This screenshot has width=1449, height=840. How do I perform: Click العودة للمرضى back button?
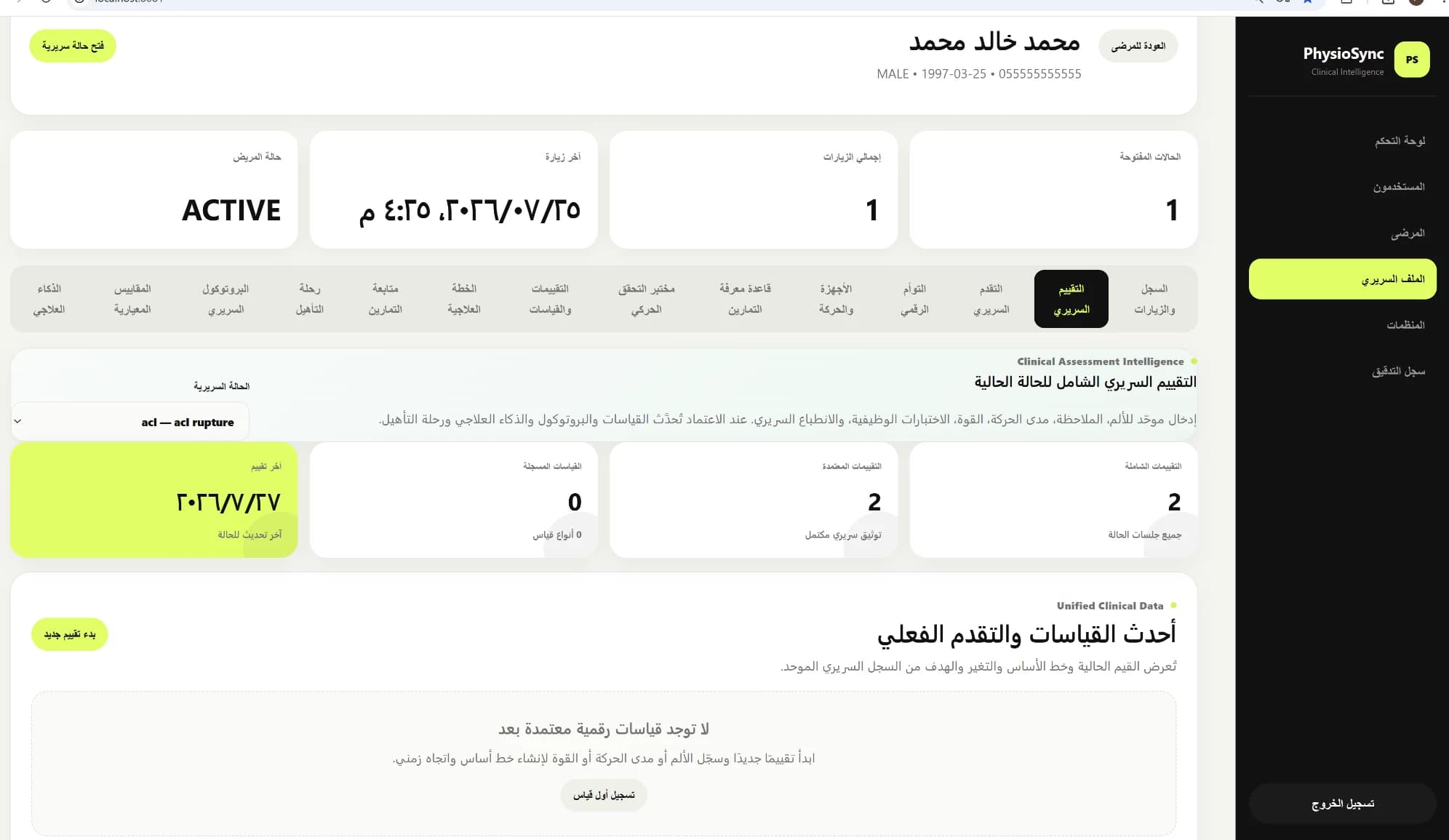click(1138, 46)
